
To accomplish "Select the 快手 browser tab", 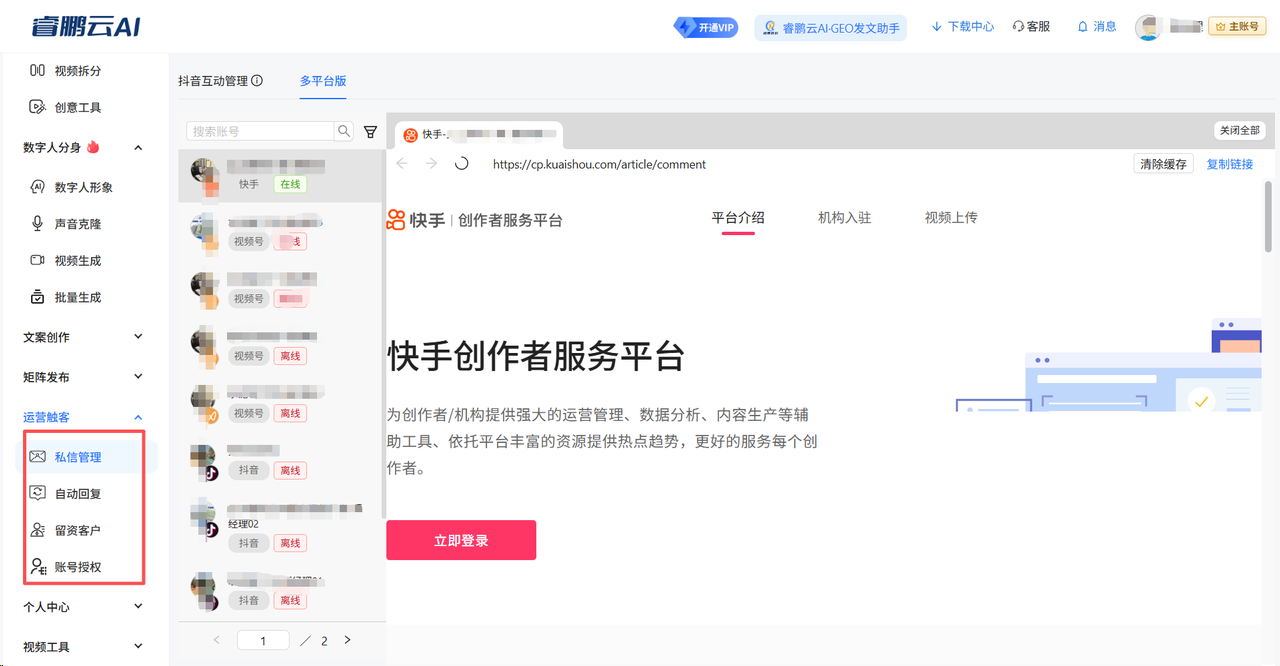I will (479, 135).
